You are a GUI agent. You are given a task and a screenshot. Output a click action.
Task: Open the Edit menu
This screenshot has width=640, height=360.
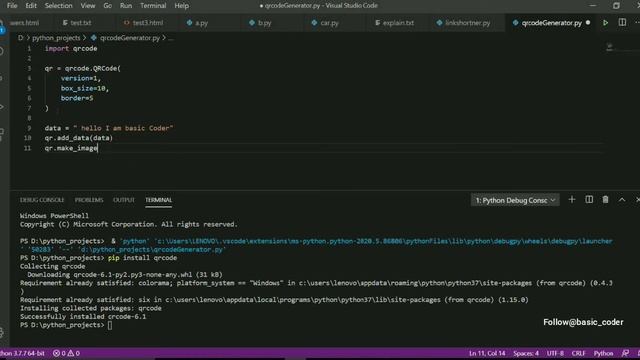(x=31, y=6)
